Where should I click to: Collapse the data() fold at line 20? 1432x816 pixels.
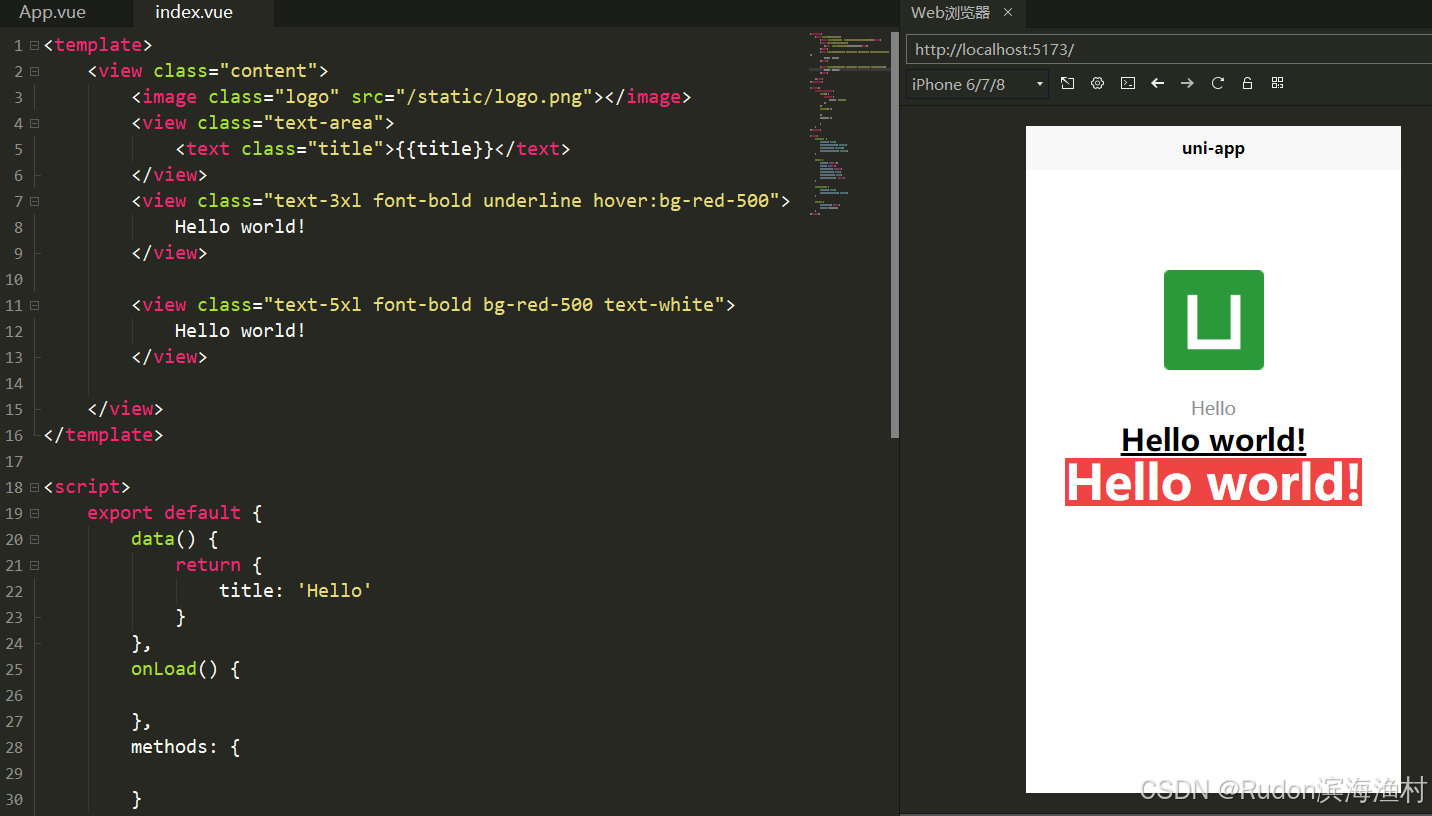[34, 539]
